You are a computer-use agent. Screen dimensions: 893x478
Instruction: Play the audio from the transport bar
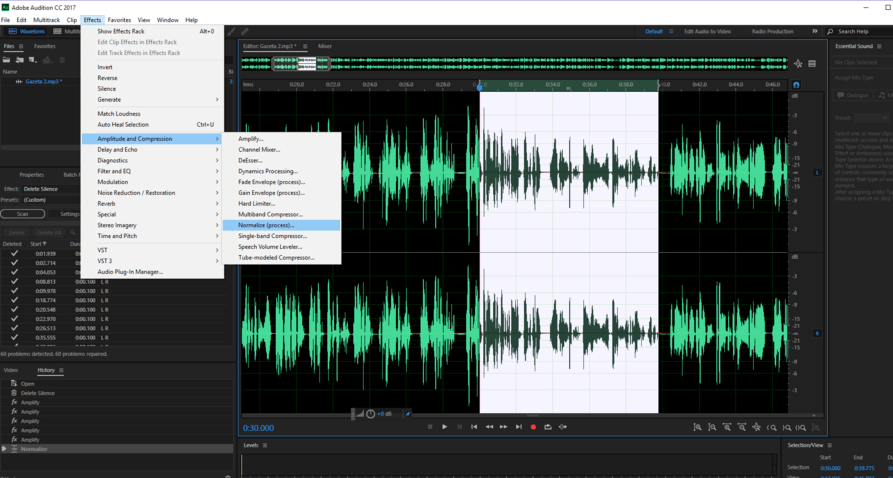click(x=445, y=427)
